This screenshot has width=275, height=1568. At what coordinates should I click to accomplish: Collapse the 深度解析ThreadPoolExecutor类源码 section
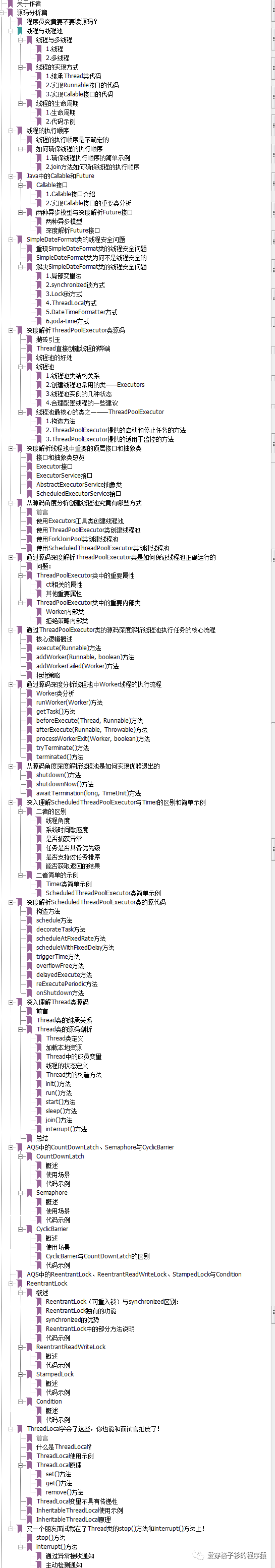pyautogui.click(x=10, y=330)
